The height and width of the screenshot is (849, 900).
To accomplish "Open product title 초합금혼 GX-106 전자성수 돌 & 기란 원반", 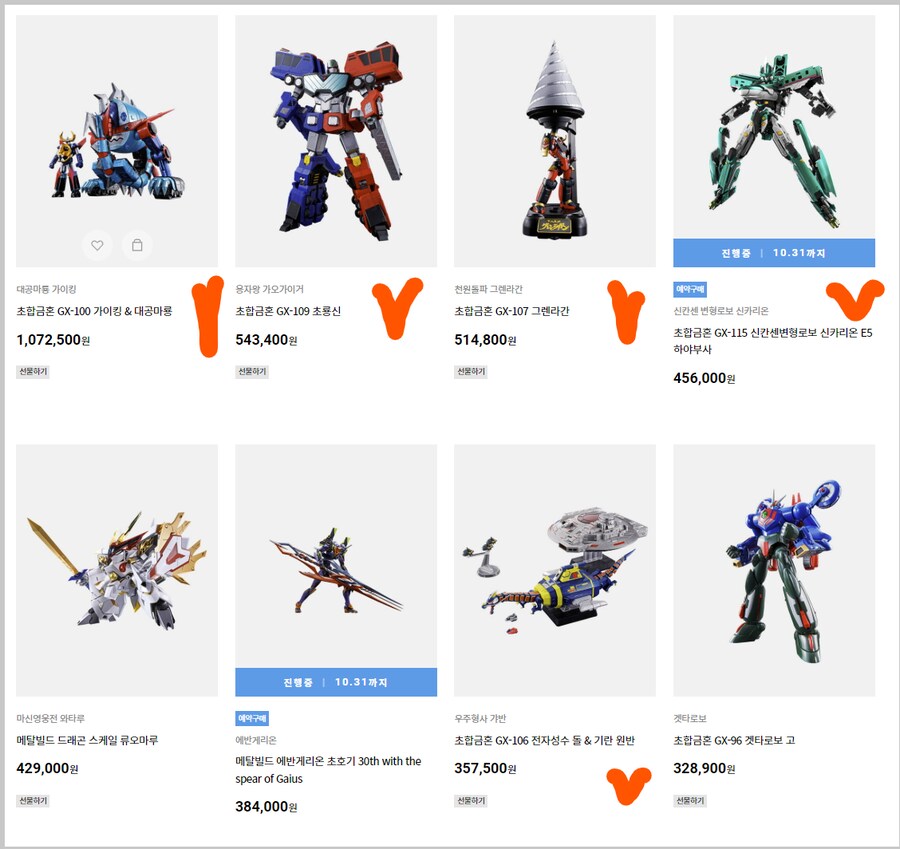I will coord(544,741).
